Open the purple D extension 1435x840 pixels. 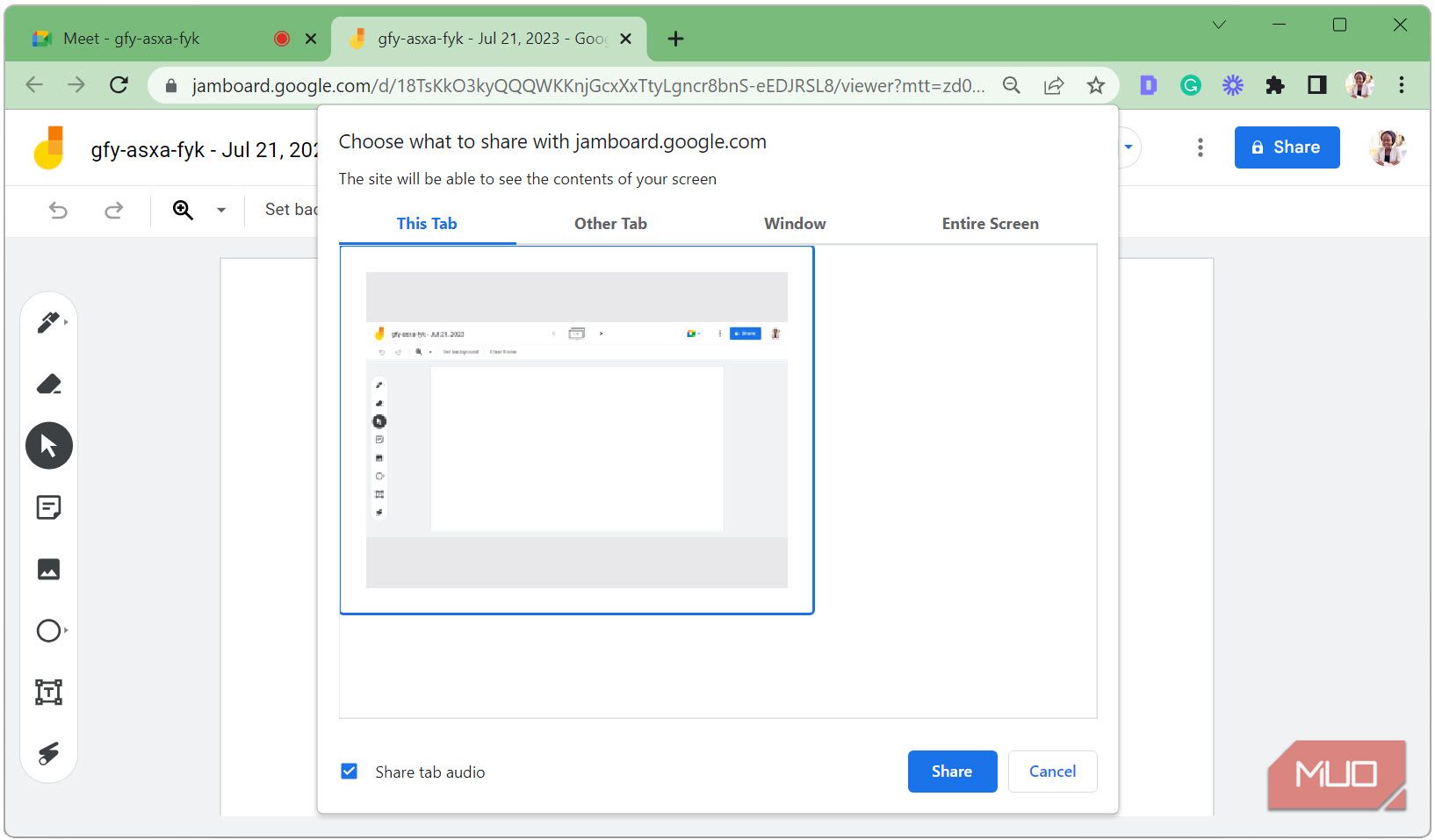click(1149, 85)
